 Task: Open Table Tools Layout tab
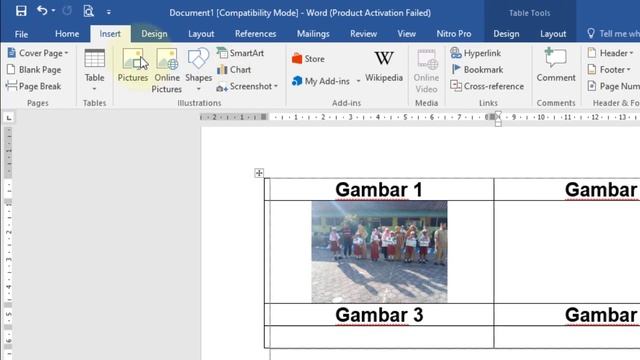click(x=553, y=34)
